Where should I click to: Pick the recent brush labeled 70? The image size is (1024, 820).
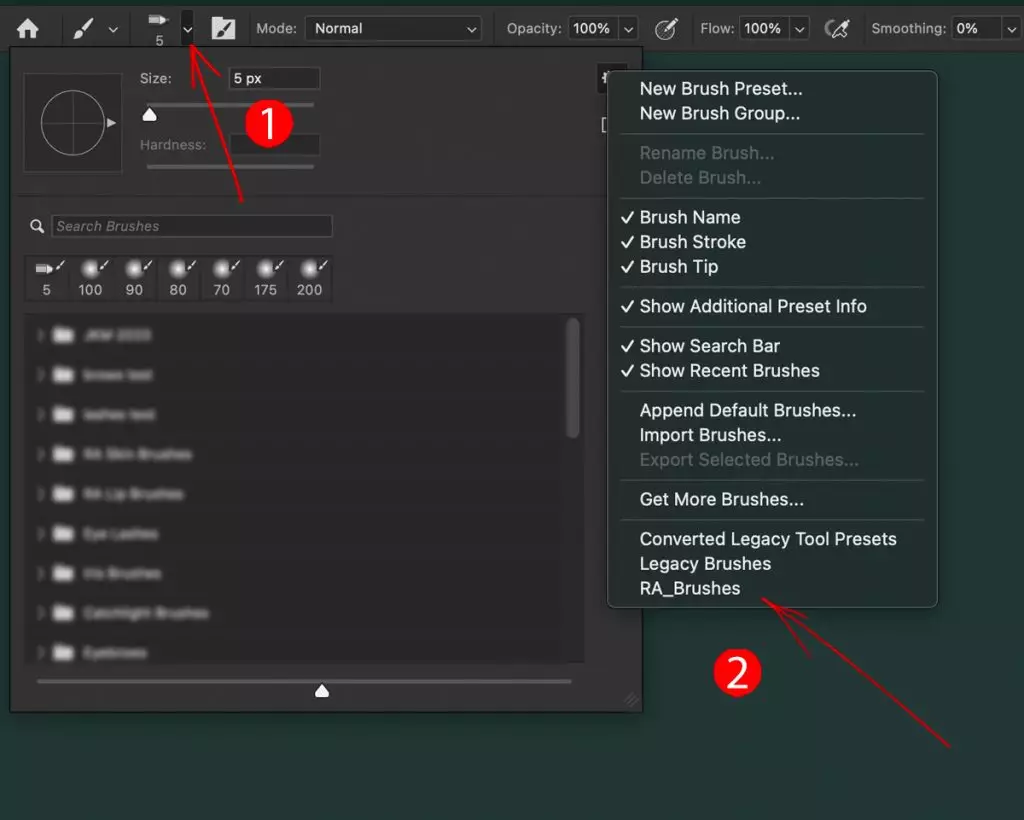[222, 278]
